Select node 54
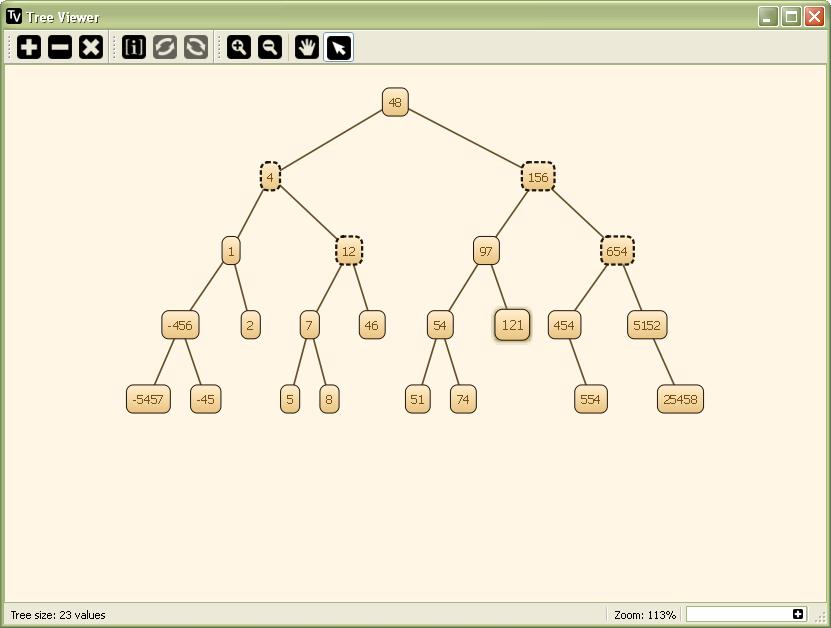 pyautogui.click(x=440, y=325)
